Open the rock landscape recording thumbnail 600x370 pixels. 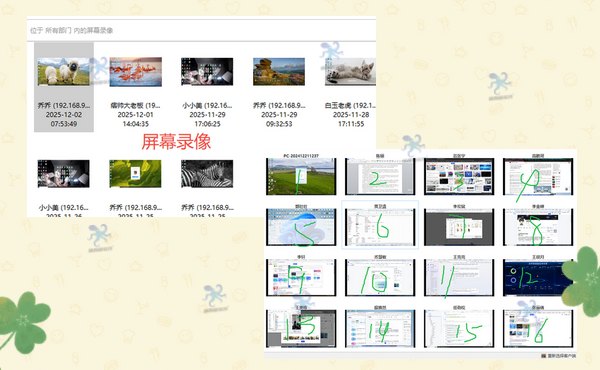pyautogui.click(x=279, y=72)
